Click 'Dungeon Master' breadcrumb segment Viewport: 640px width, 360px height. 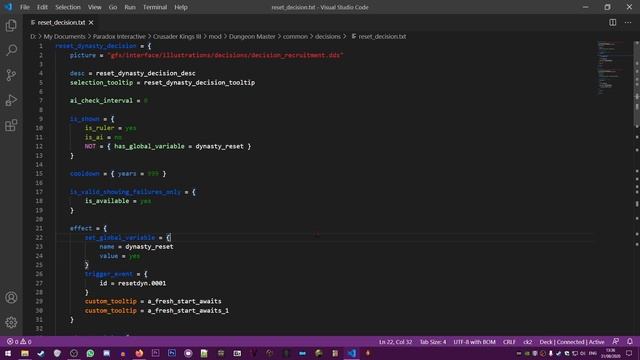[x=252, y=36]
